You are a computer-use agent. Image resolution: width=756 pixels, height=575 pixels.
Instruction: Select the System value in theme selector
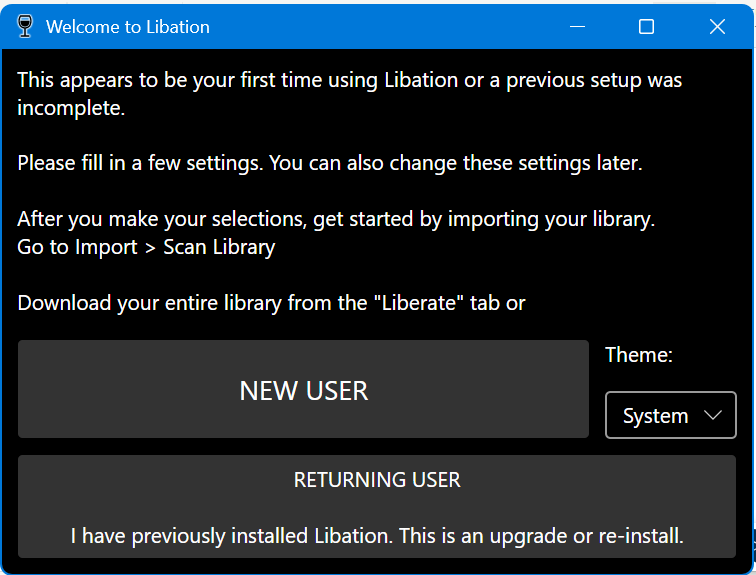(x=655, y=416)
